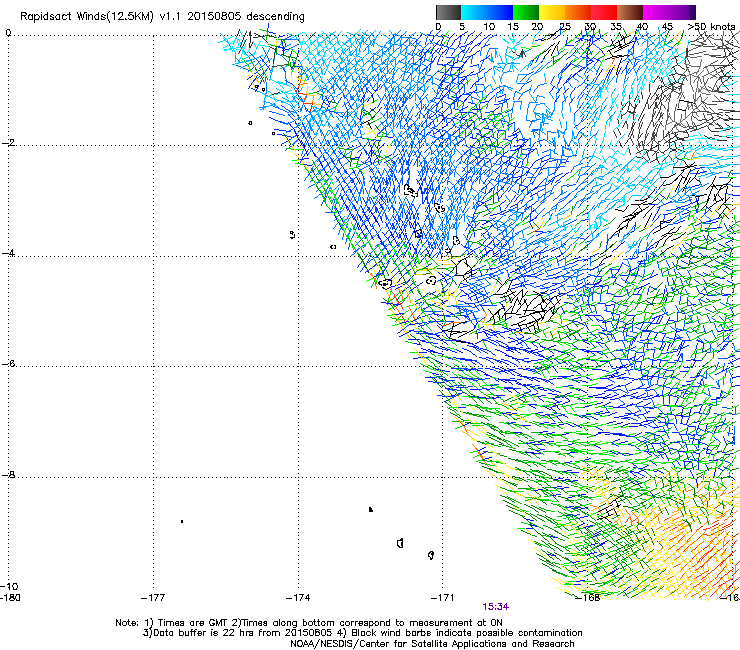Image resolution: width=740 pixels, height=650 pixels.
Task: Click the '10' legend scale label
Action: coord(489,26)
